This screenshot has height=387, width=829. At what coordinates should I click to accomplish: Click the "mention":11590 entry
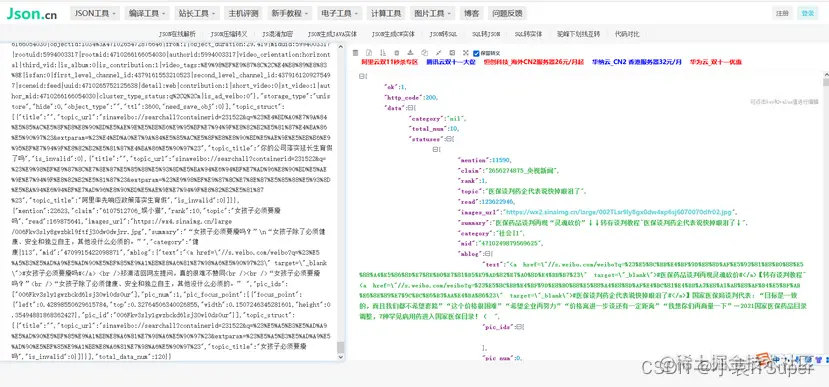(485, 160)
